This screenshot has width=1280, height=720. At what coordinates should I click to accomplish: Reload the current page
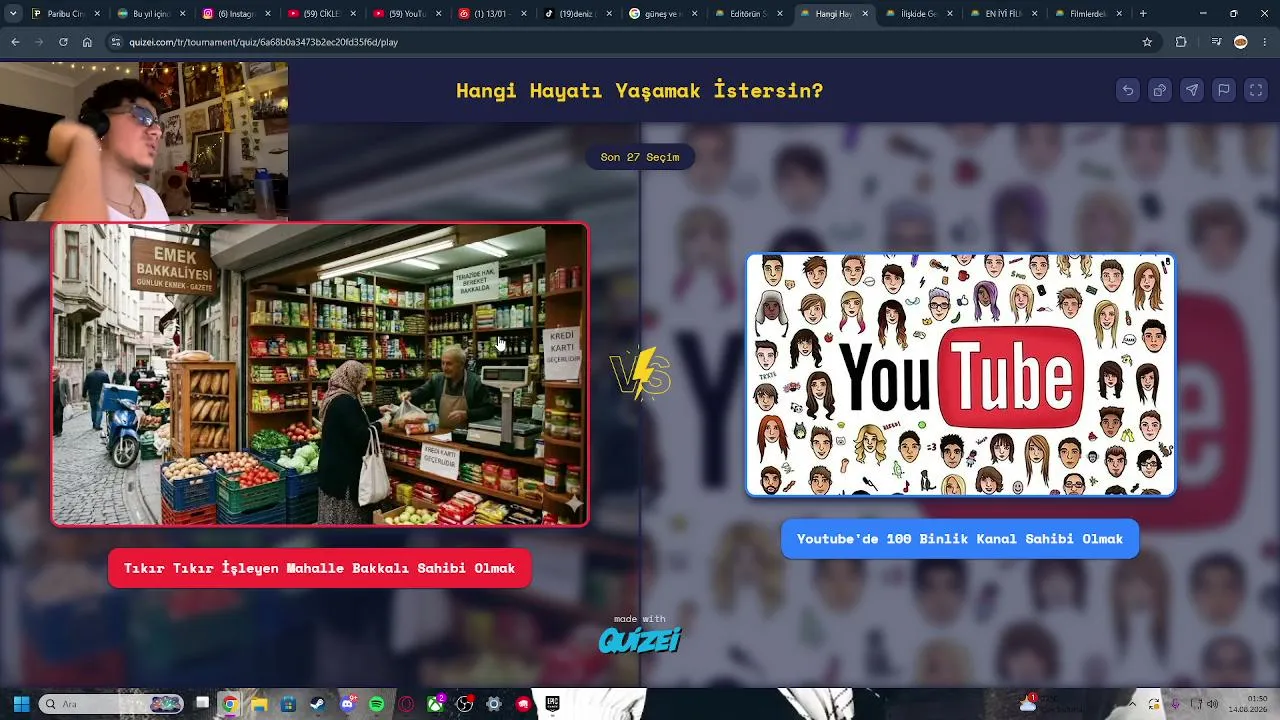pyautogui.click(x=63, y=42)
